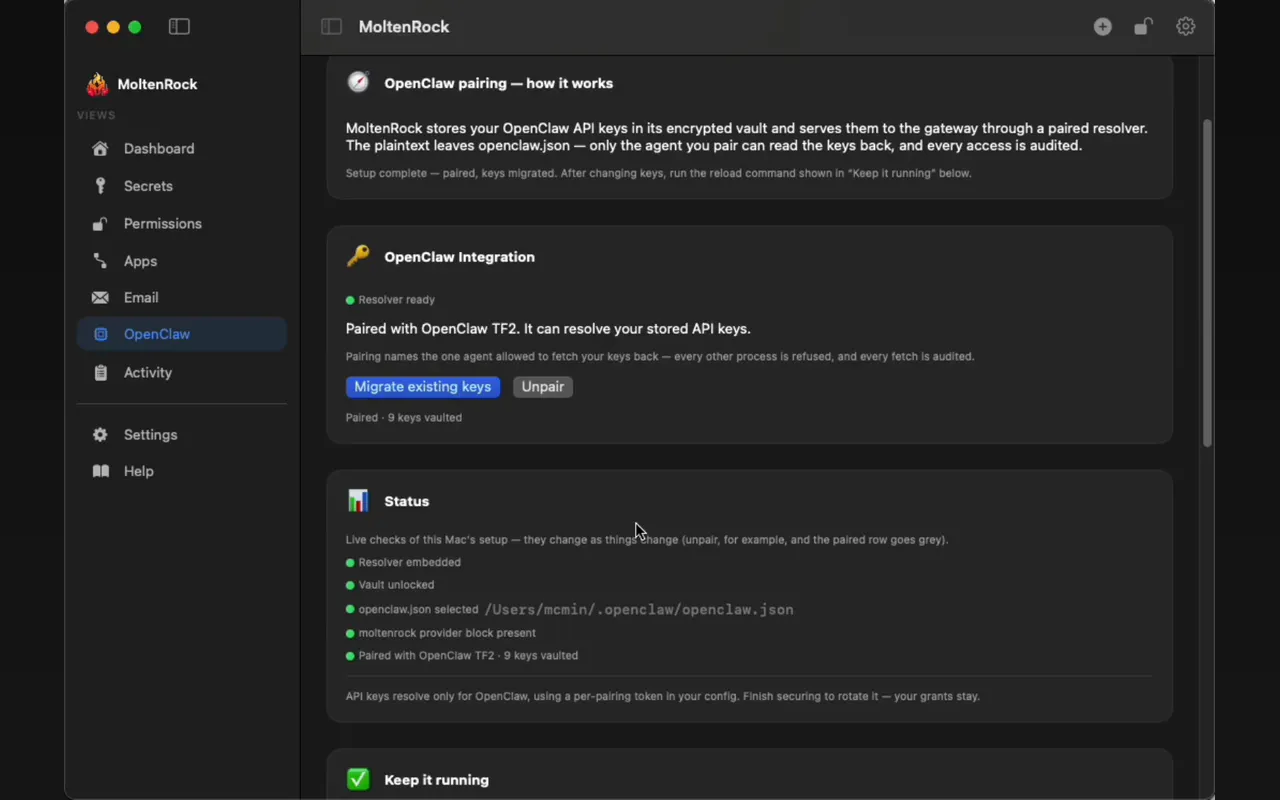Click the Settings gear icon in the sidebar
Screen dimensions: 1280x800
tap(100, 435)
